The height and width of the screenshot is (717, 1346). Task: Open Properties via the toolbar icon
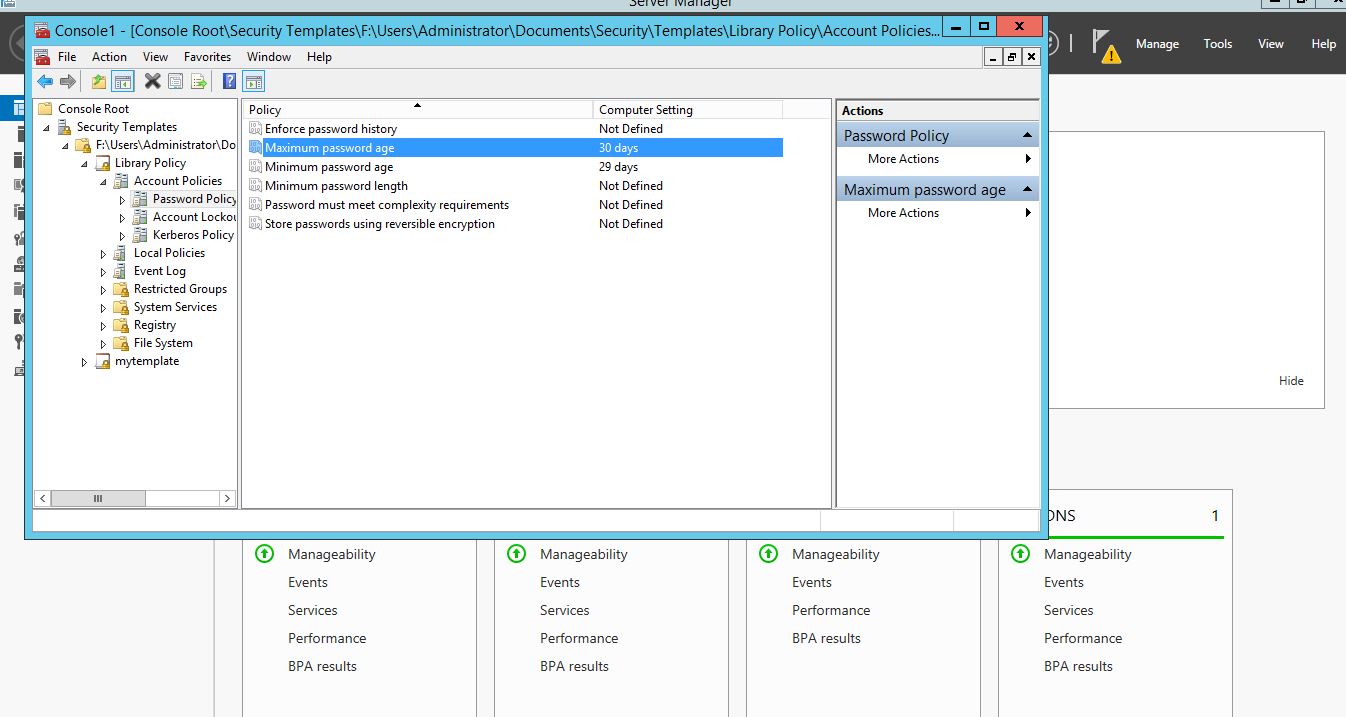point(176,82)
